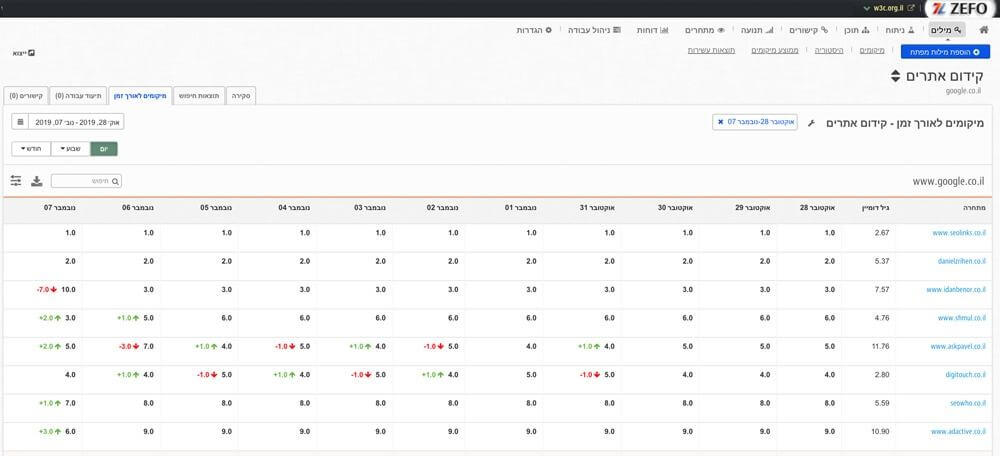Viewport: 1000px width, 456px height.
Task: Open the מתחרים competitors menu
Action: pyautogui.click(x=705, y=30)
